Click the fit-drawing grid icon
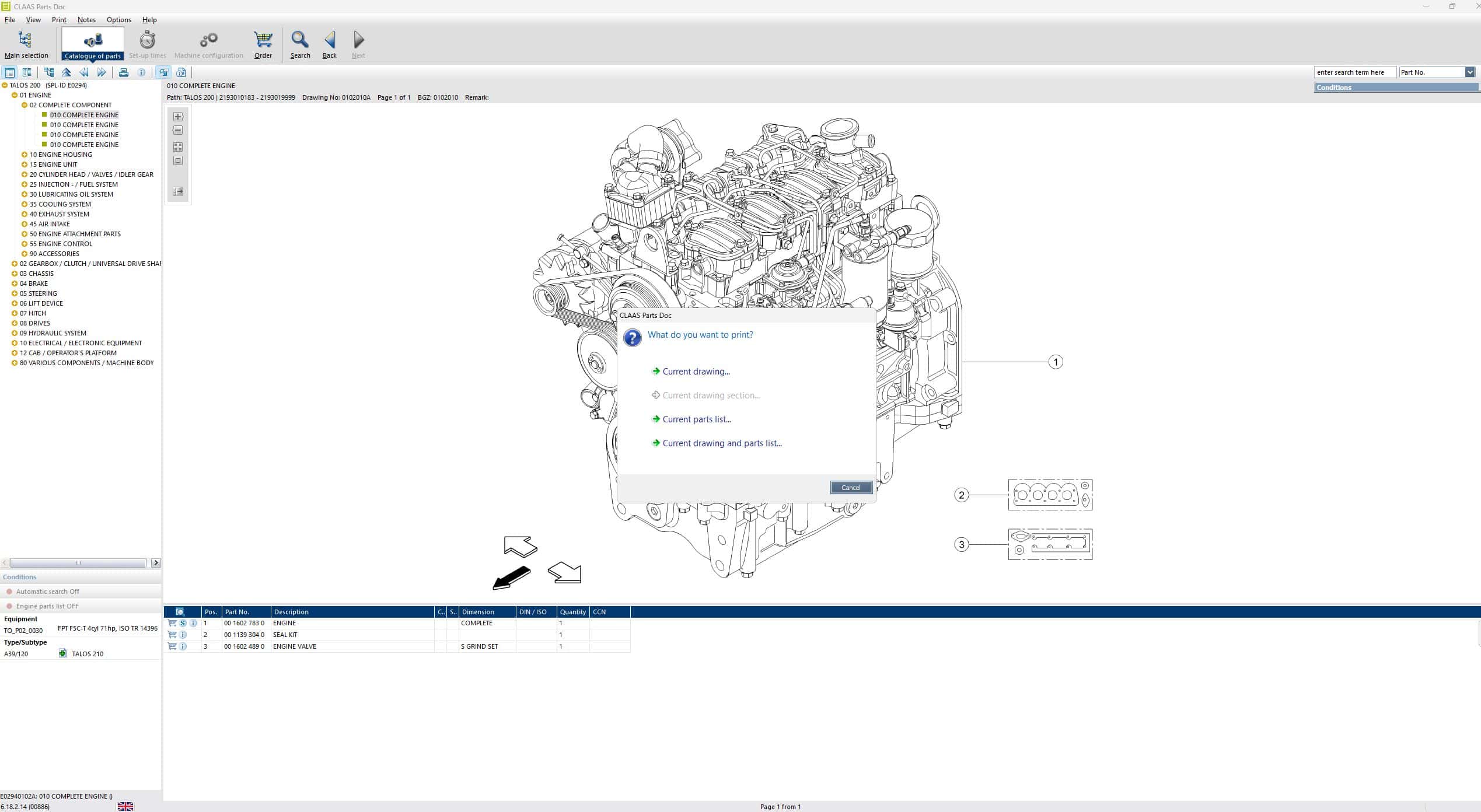 click(x=178, y=147)
